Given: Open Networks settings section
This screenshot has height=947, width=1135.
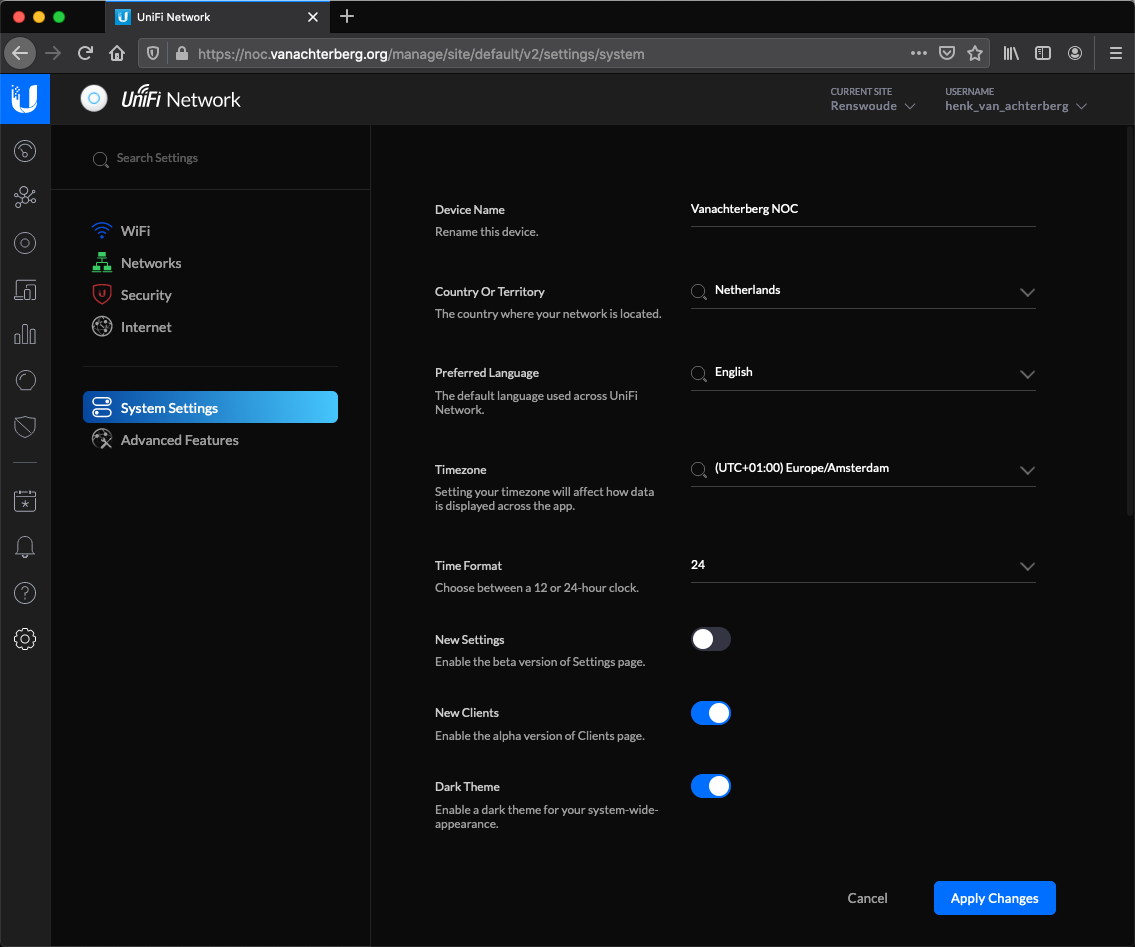Looking at the screenshot, I should pos(137,263).
